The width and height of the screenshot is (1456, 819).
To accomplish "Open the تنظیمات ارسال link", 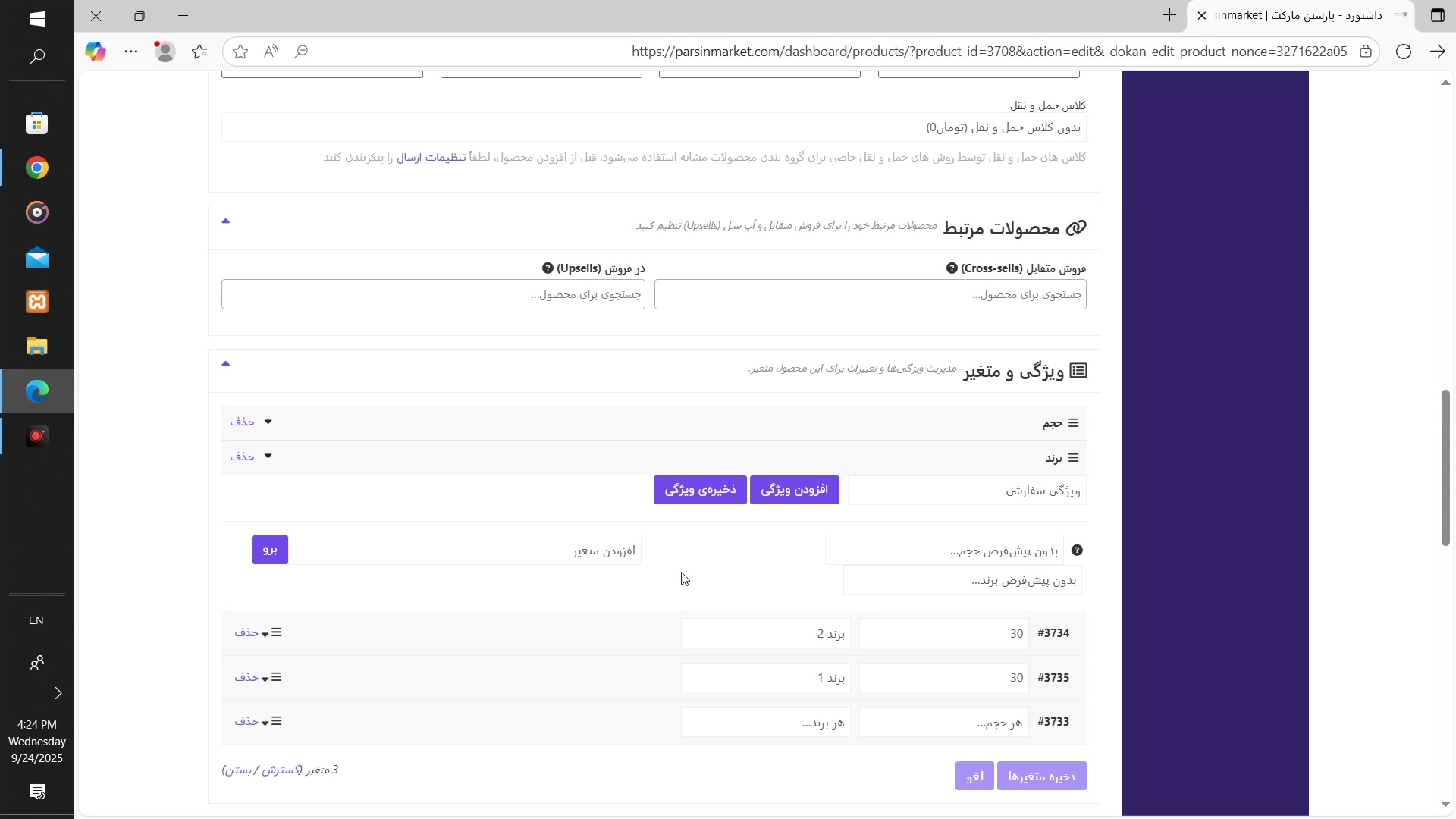I will coord(431,158).
